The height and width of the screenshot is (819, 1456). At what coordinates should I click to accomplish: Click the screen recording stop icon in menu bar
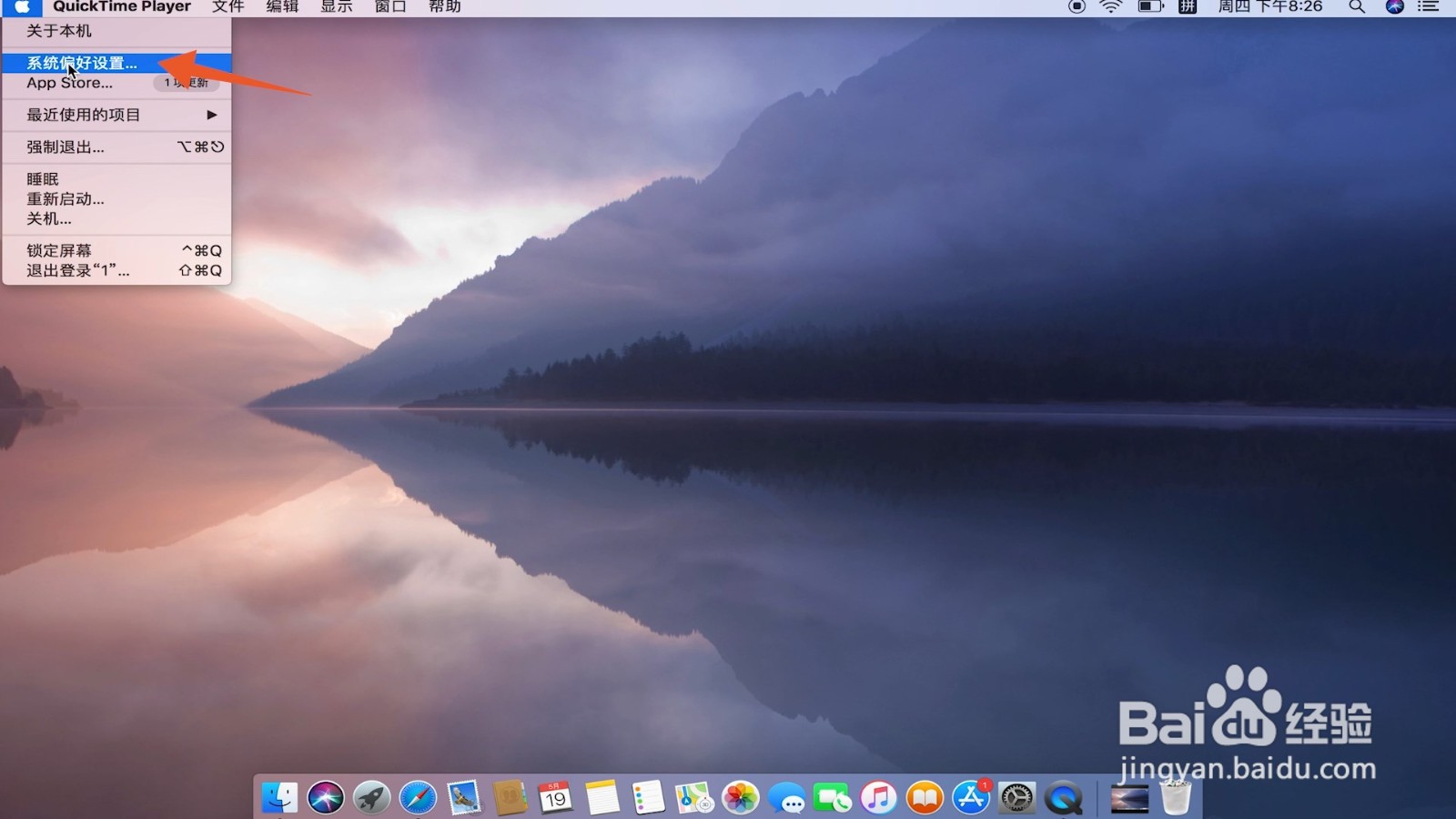pyautogui.click(x=1077, y=6)
